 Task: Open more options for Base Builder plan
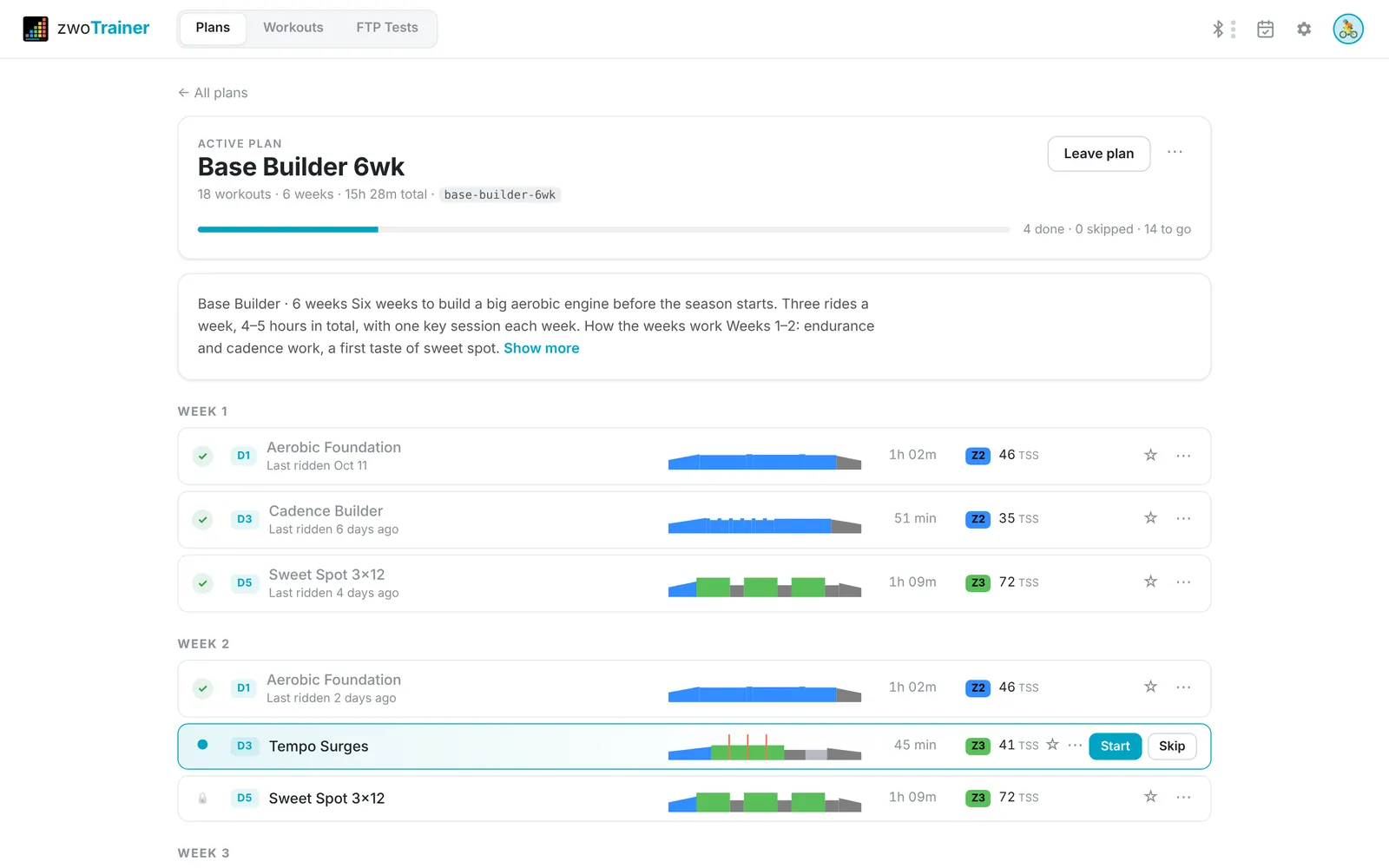point(1175,152)
